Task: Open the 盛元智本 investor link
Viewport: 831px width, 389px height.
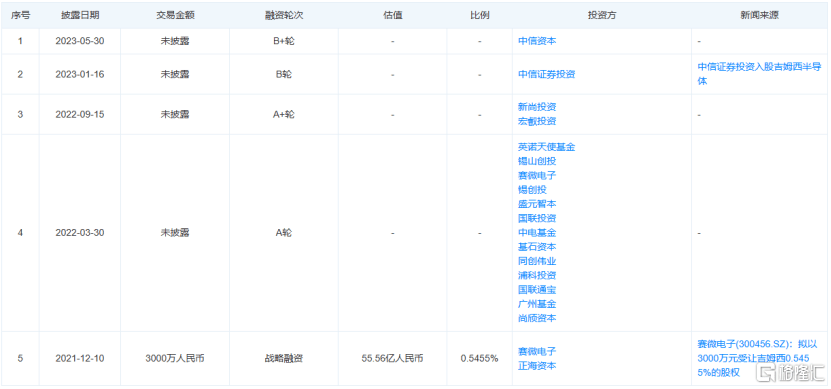Action: click(x=537, y=204)
